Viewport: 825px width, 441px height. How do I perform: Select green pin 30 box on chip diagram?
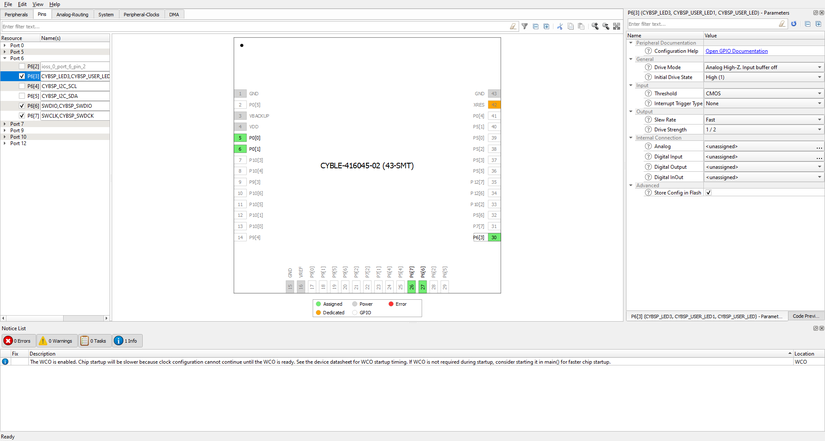coord(494,237)
